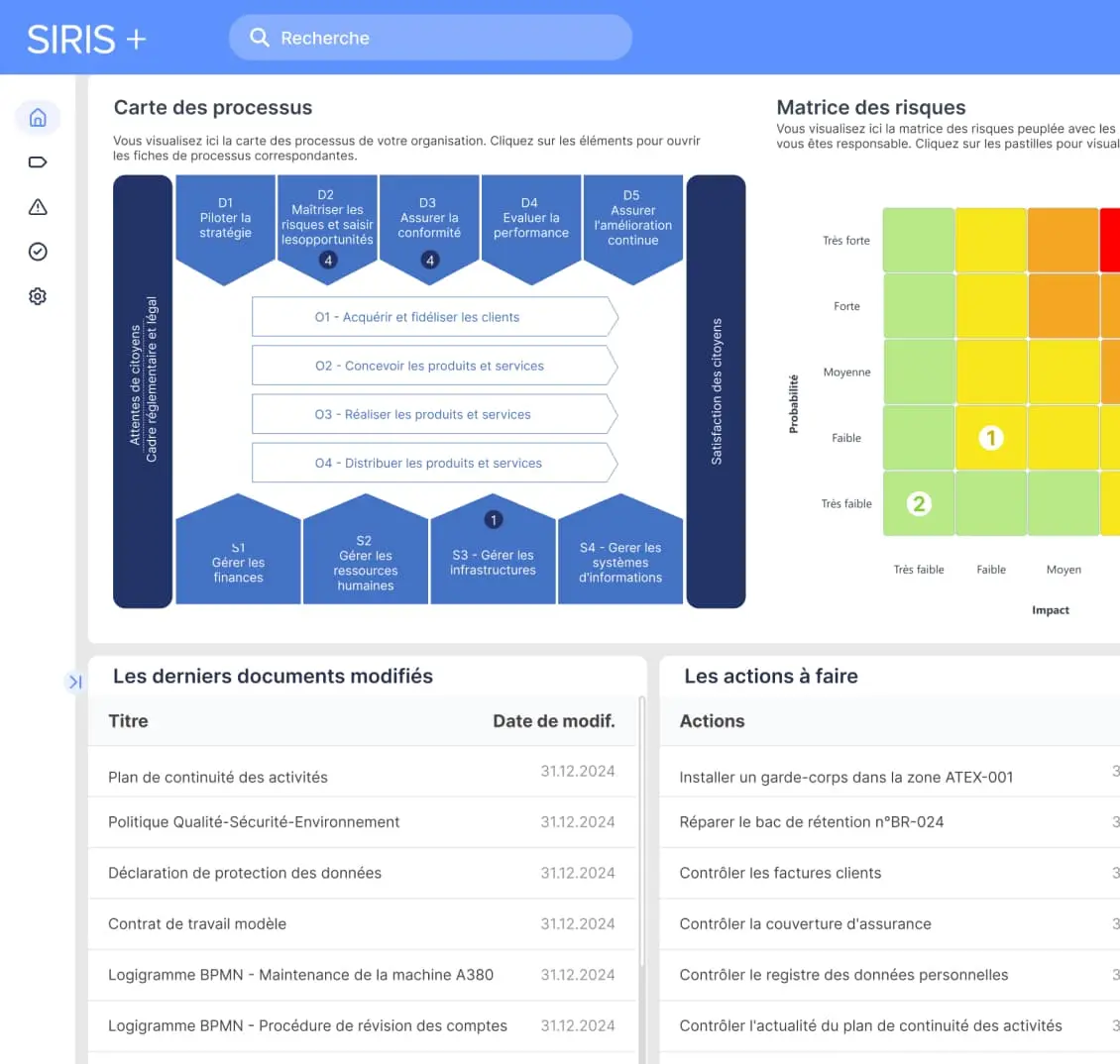Viewport: 1120px width, 1064px height.
Task: Click the badge 1 on S3 process
Action: pyautogui.click(x=494, y=520)
